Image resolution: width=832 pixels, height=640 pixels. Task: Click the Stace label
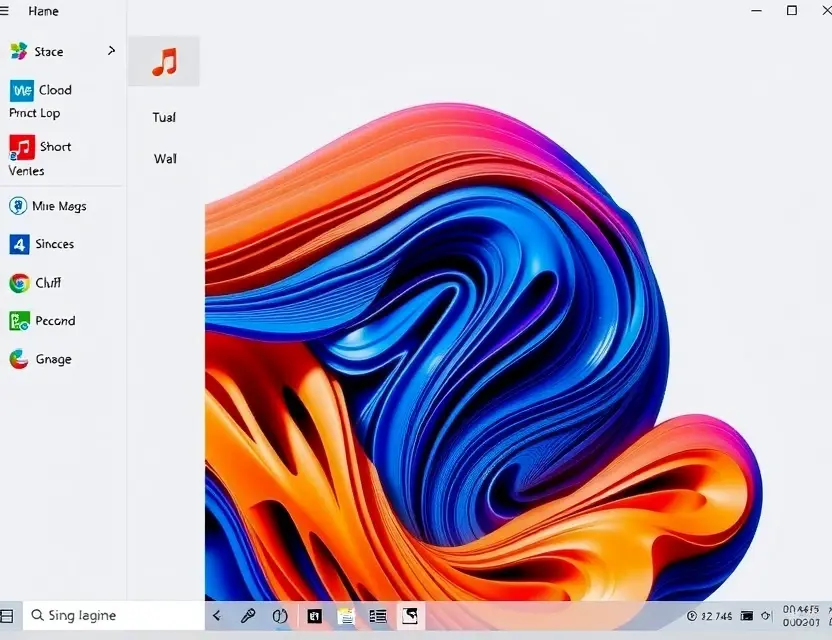click(49, 51)
